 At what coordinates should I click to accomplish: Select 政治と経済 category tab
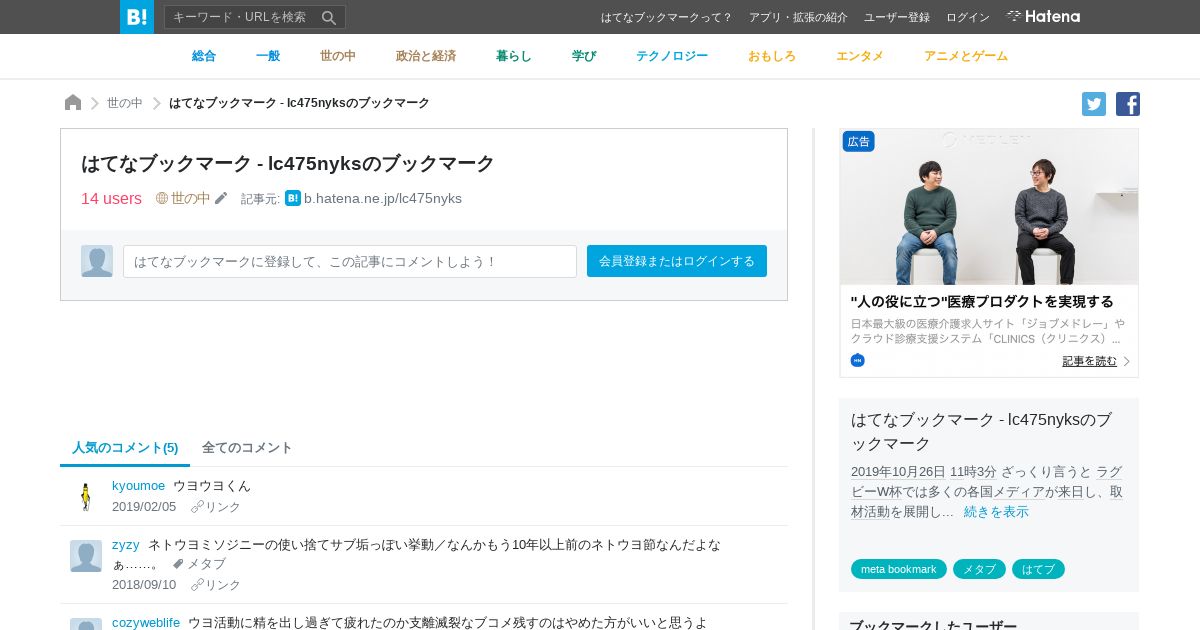click(x=426, y=56)
